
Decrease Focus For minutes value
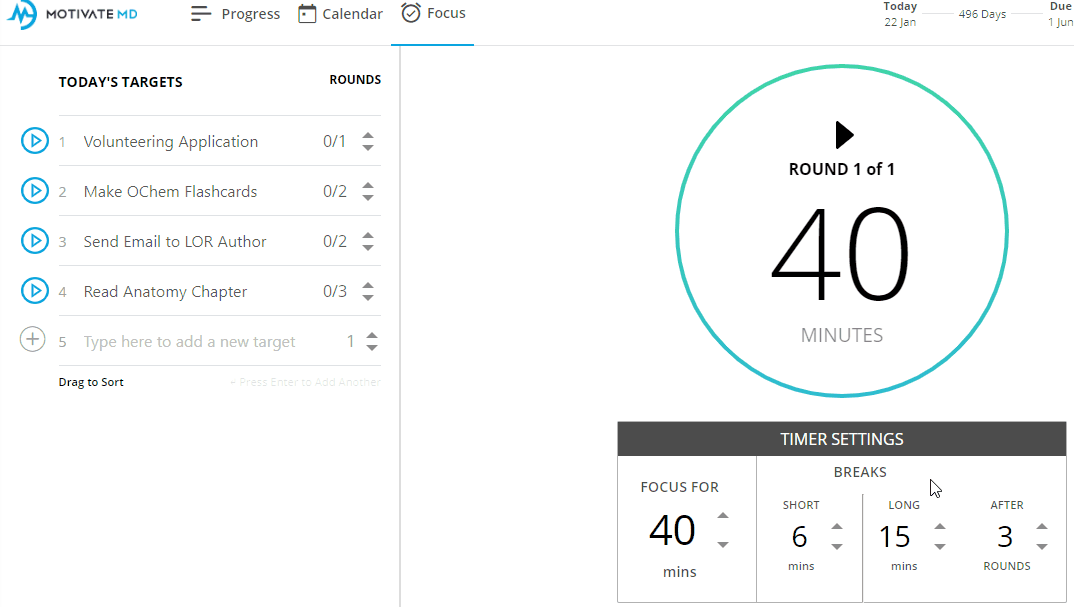point(723,545)
